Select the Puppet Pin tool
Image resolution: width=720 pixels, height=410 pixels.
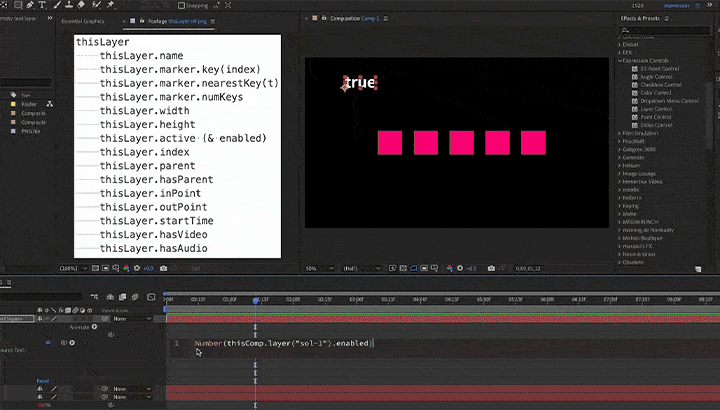(x=111, y=5)
